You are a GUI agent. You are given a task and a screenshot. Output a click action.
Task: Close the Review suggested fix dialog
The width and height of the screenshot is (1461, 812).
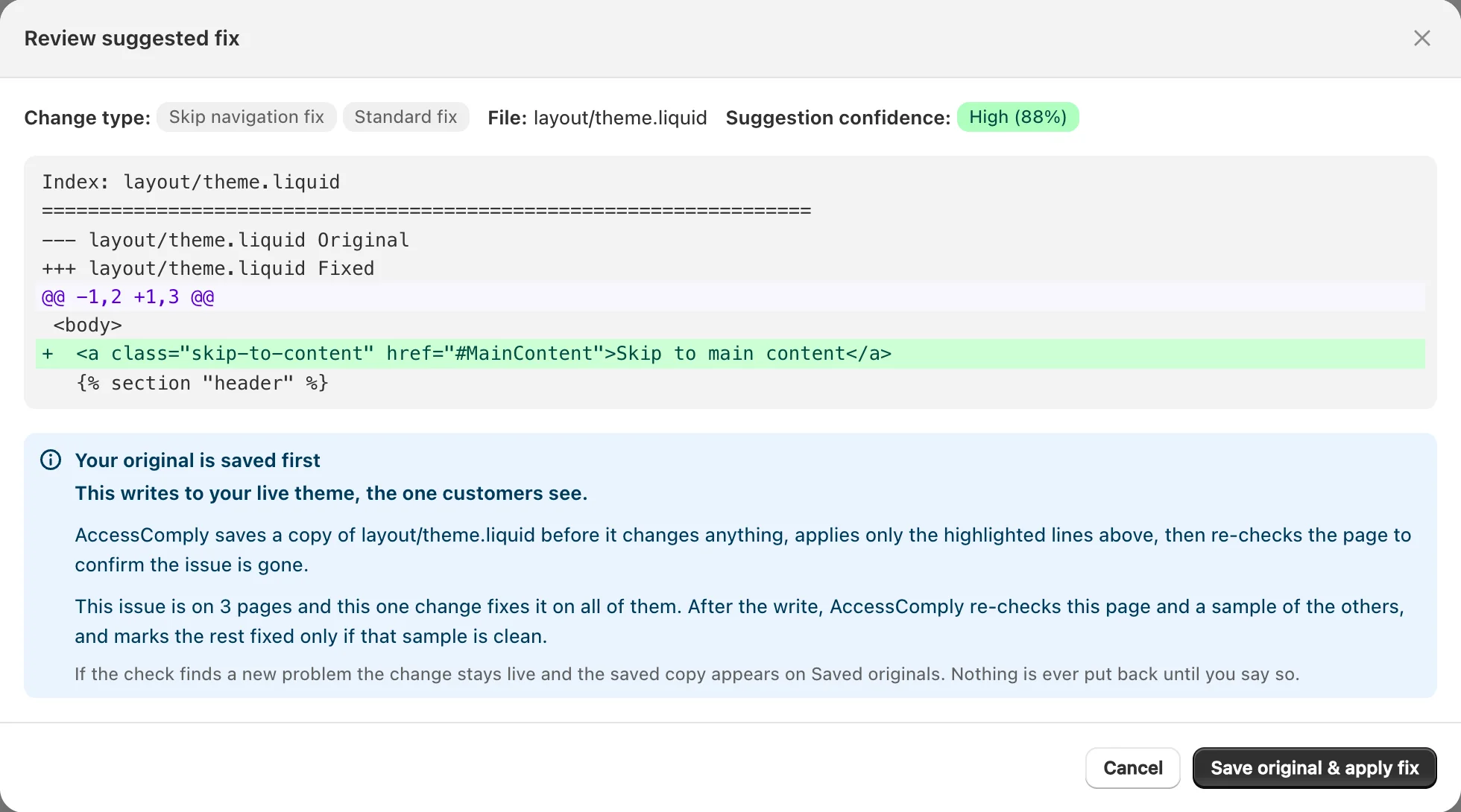(1421, 38)
